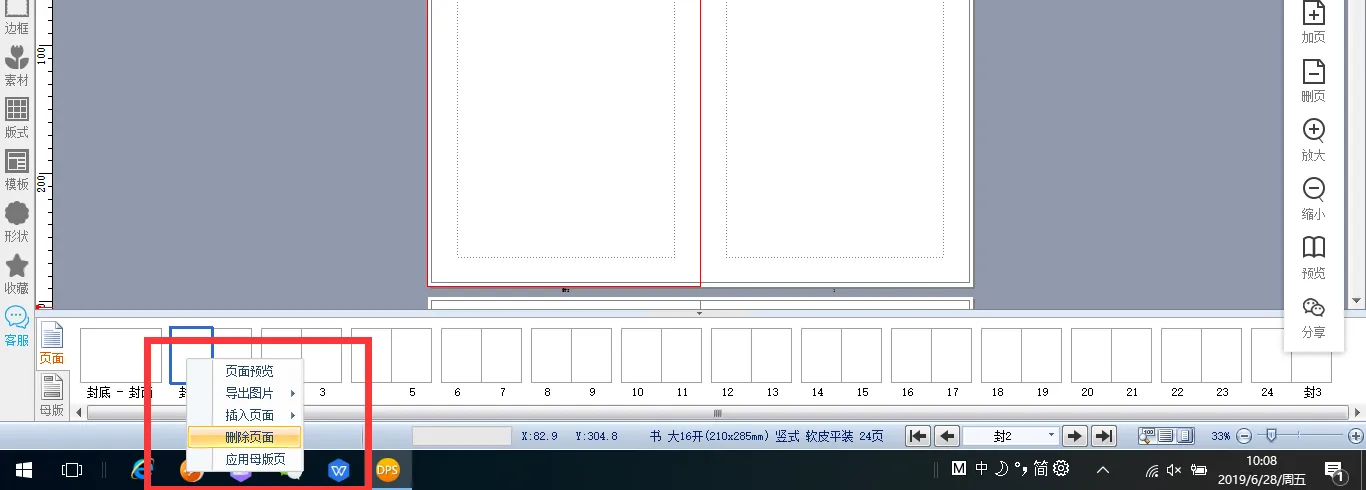
Task: Click the thumbnail strip left scroll arrow
Action: pyautogui.click(x=80, y=412)
